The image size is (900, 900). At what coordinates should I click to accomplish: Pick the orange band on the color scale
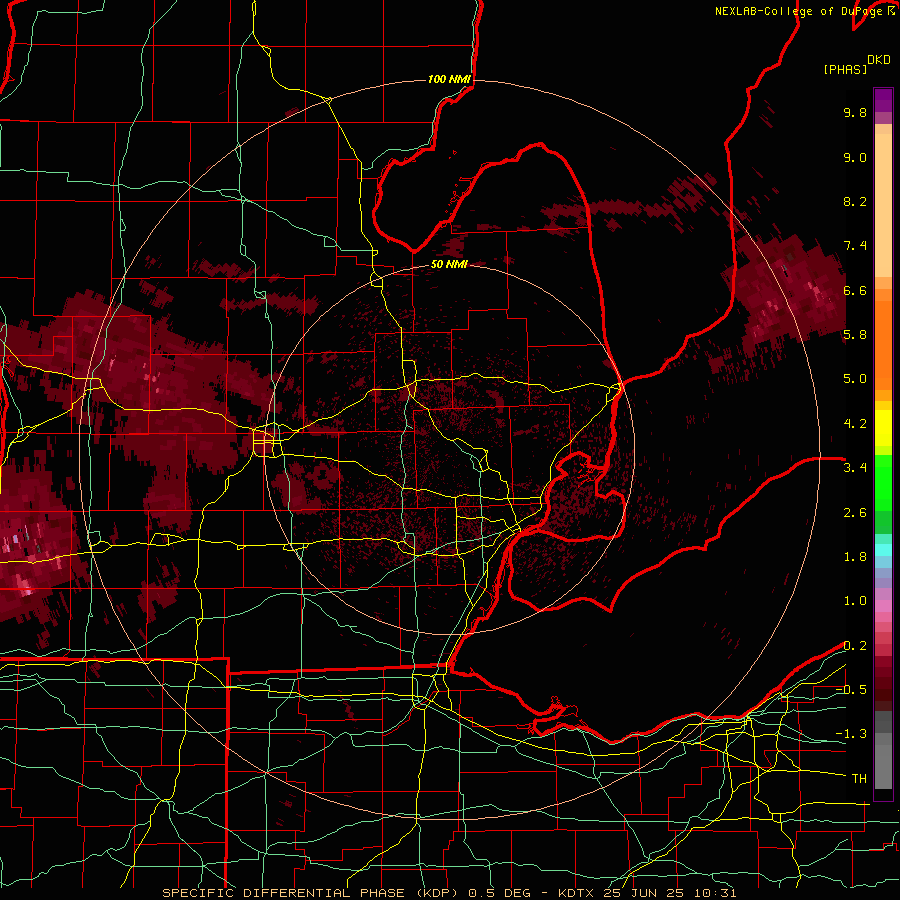click(883, 344)
